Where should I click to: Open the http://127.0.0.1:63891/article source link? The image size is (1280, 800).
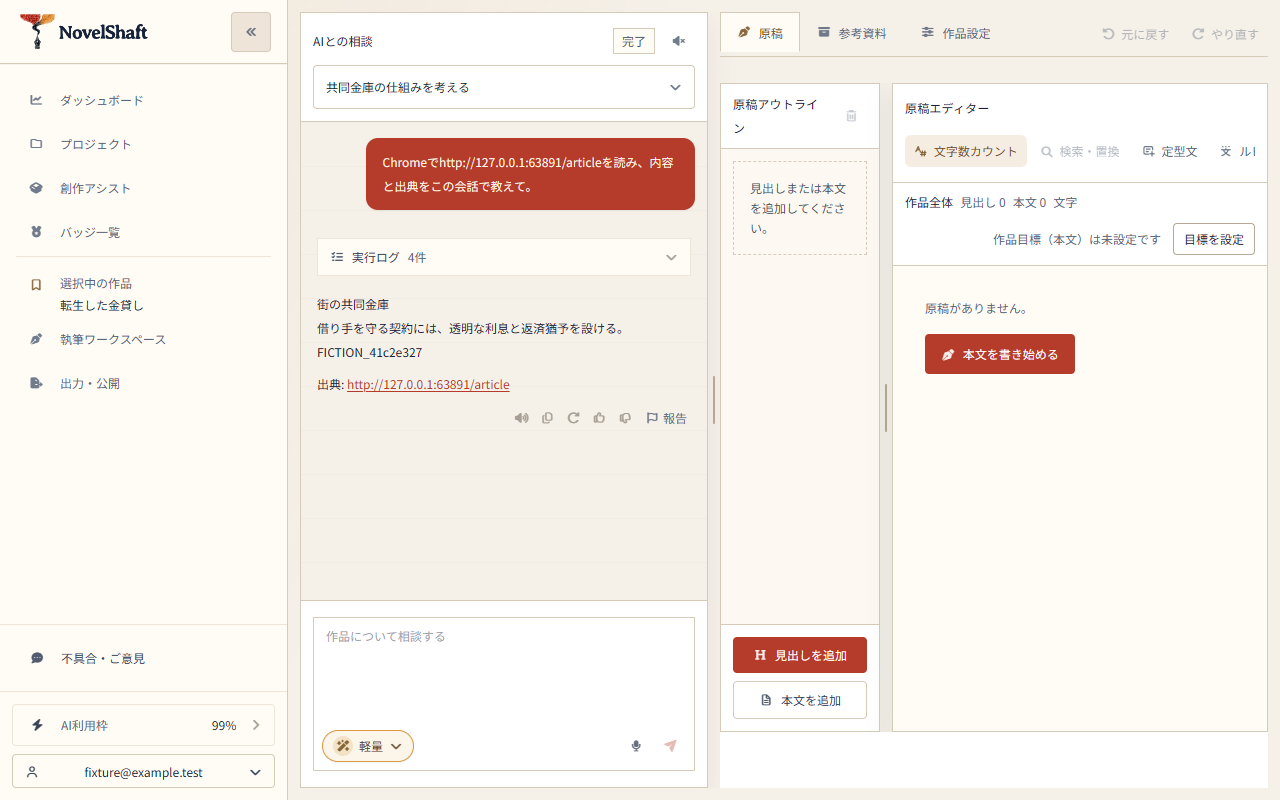point(428,384)
